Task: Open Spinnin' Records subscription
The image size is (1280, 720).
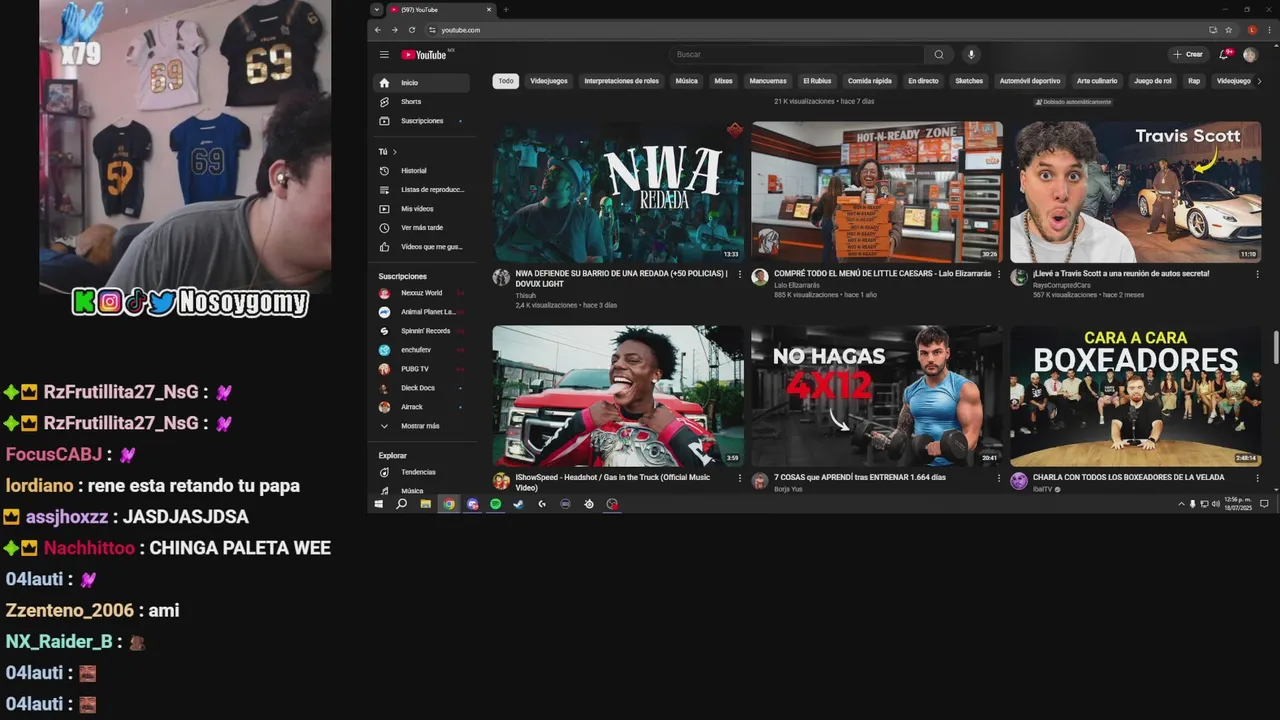Action: click(x=421, y=331)
